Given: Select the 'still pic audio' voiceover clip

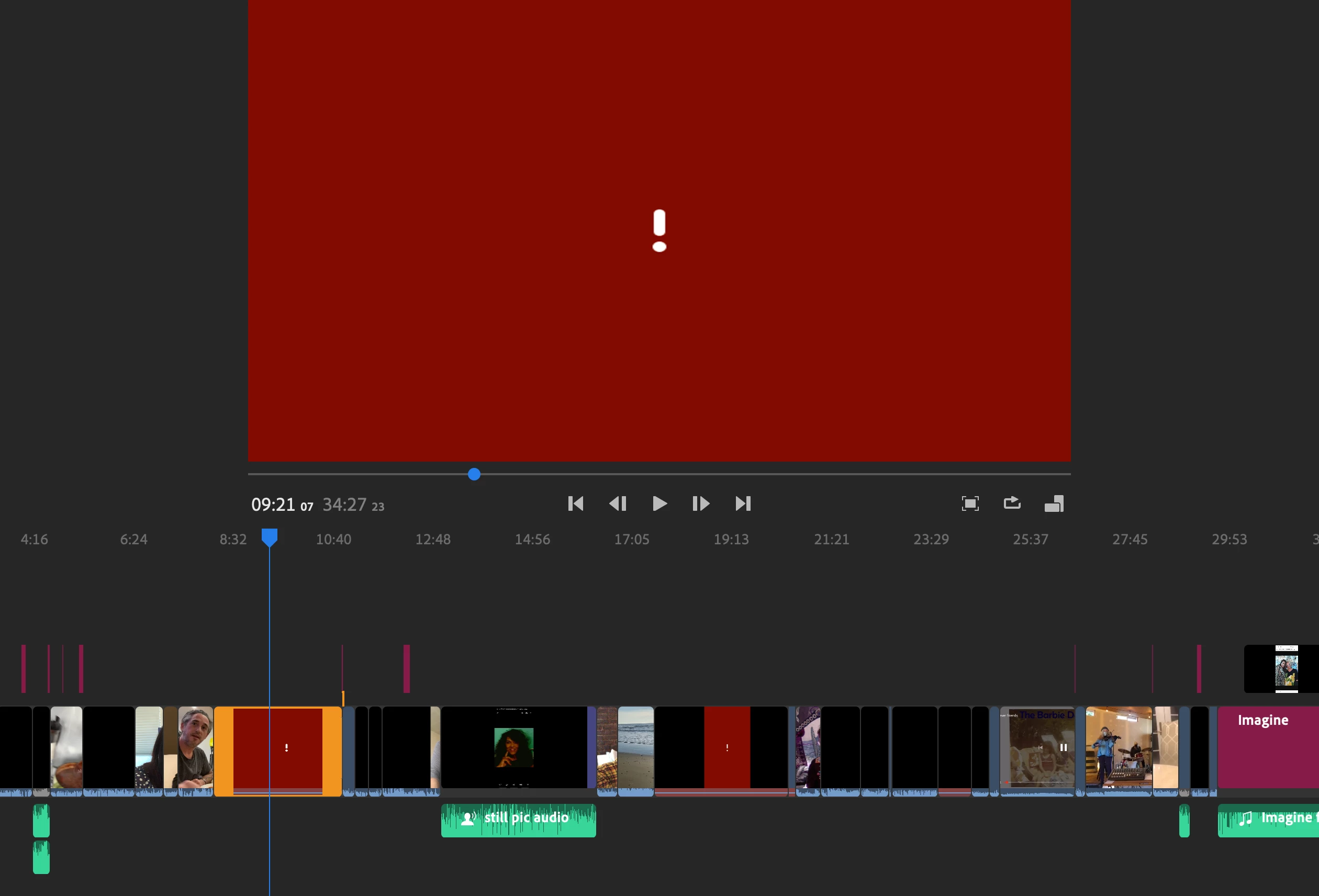Looking at the screenshot, I should [x=518, y=821].
